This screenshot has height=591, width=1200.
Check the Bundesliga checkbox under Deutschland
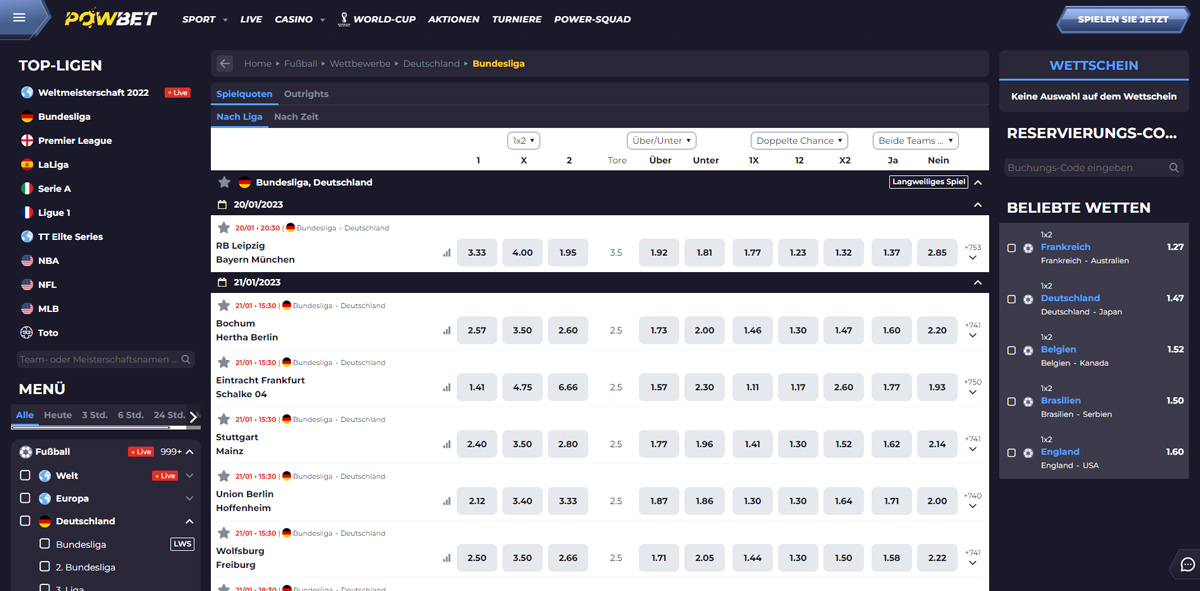tap(44, 544)
